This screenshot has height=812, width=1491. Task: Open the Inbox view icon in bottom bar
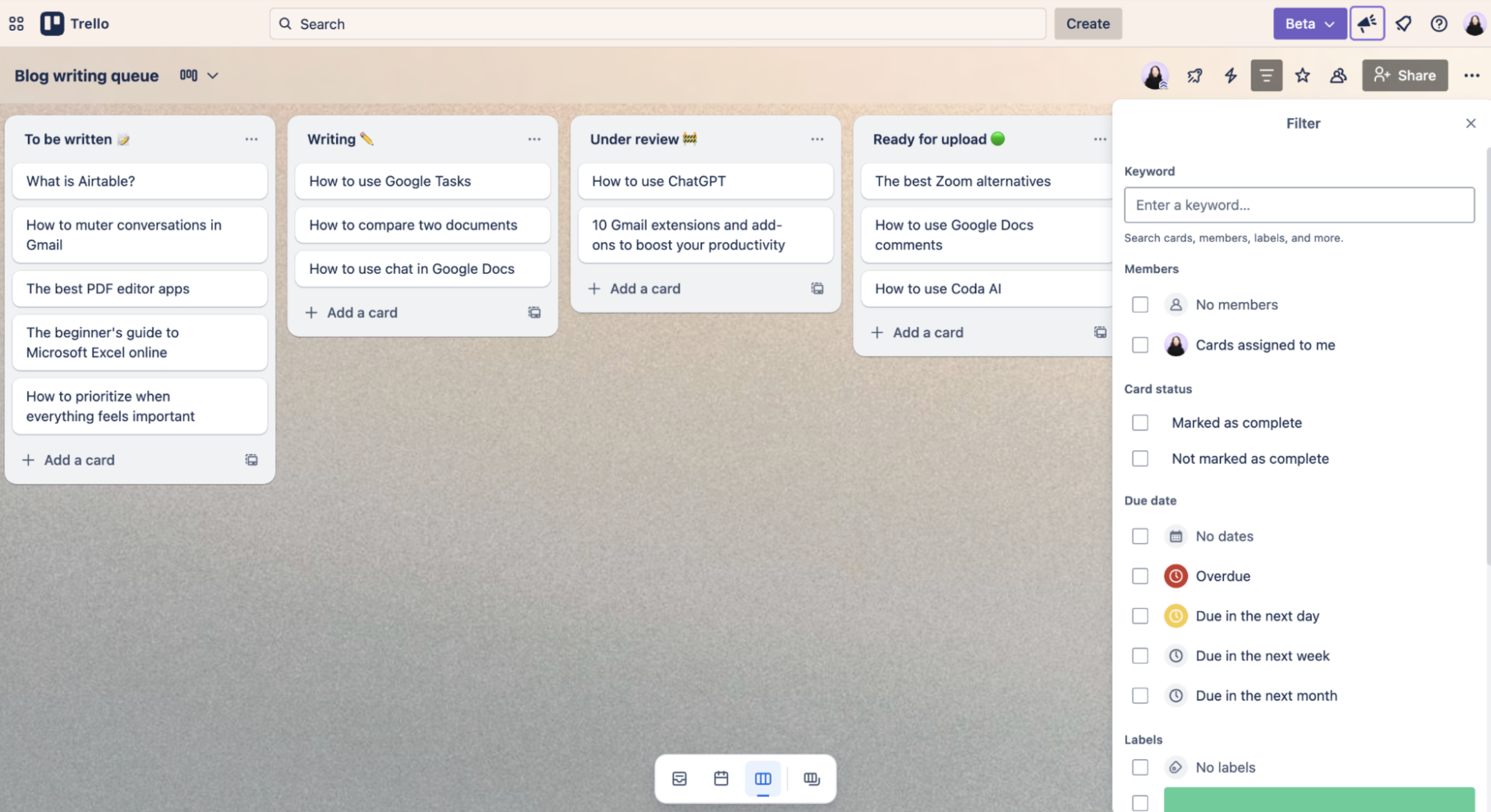tap(679, 778)
